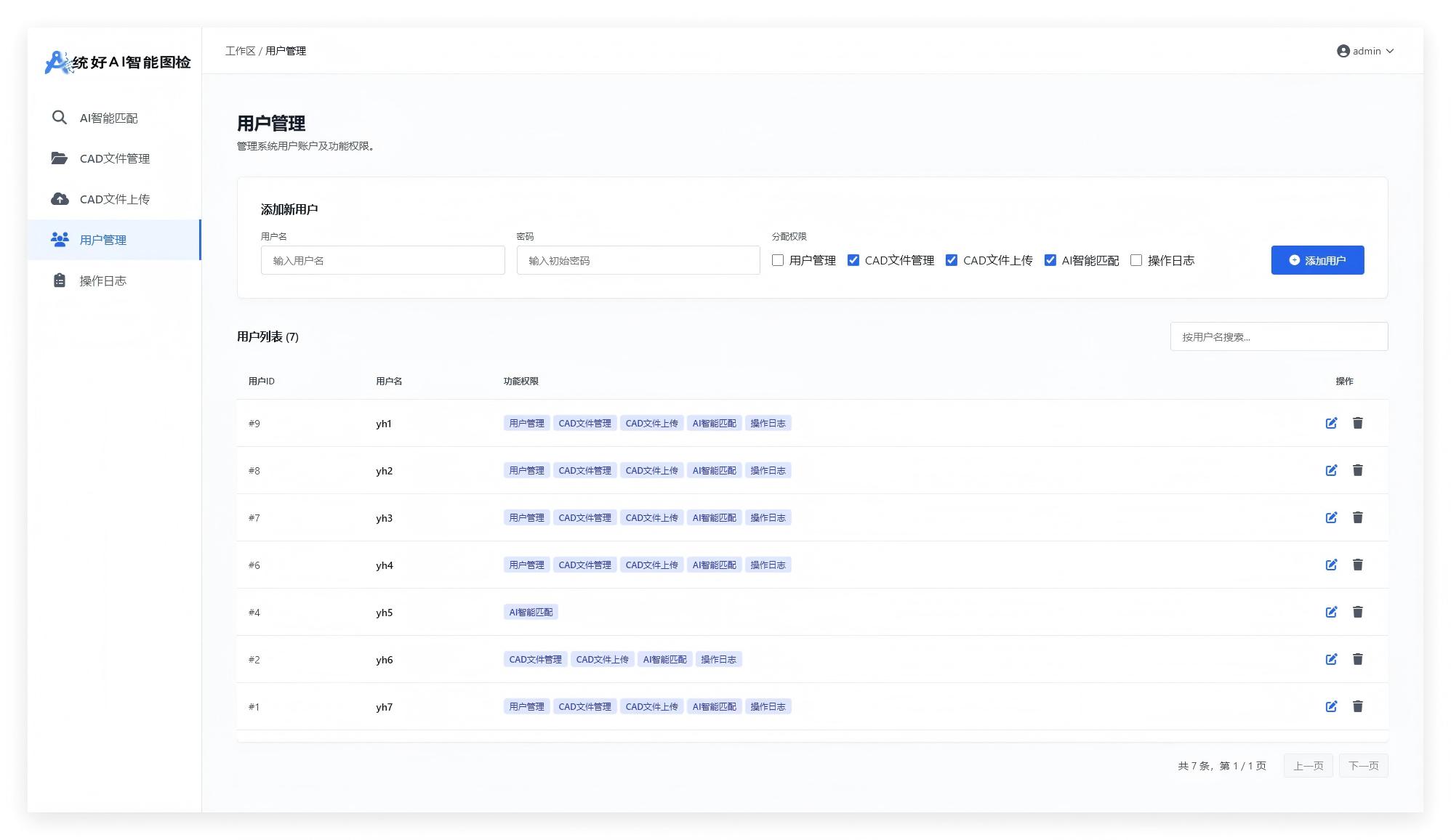Click the user ID #8 cell
The image size is (1451, 840).
pyautogui.click(x=254, y=471)
